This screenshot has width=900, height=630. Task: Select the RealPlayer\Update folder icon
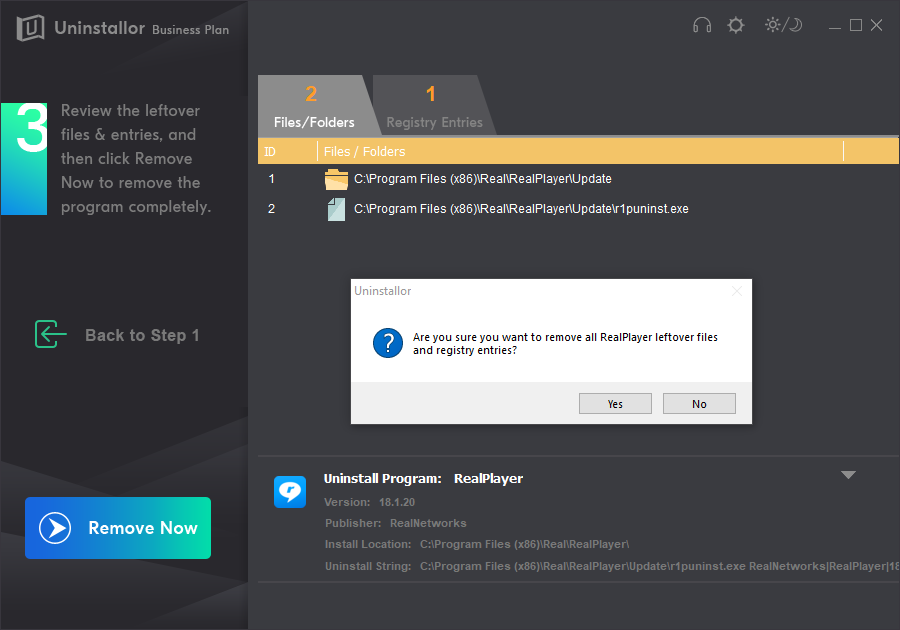(336, 179)
